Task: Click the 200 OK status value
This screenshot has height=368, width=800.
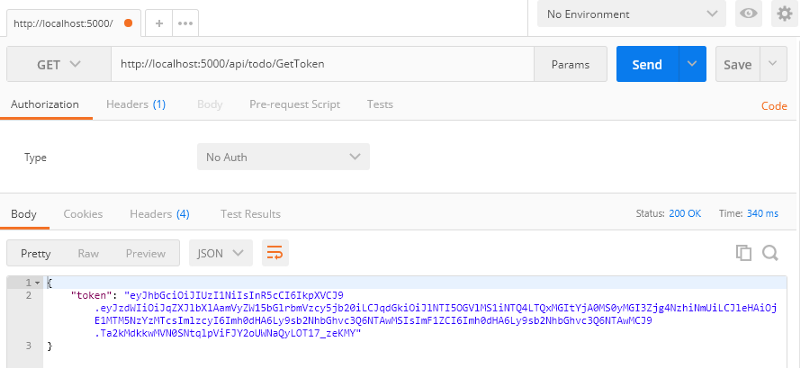Action: pos(685,214)
